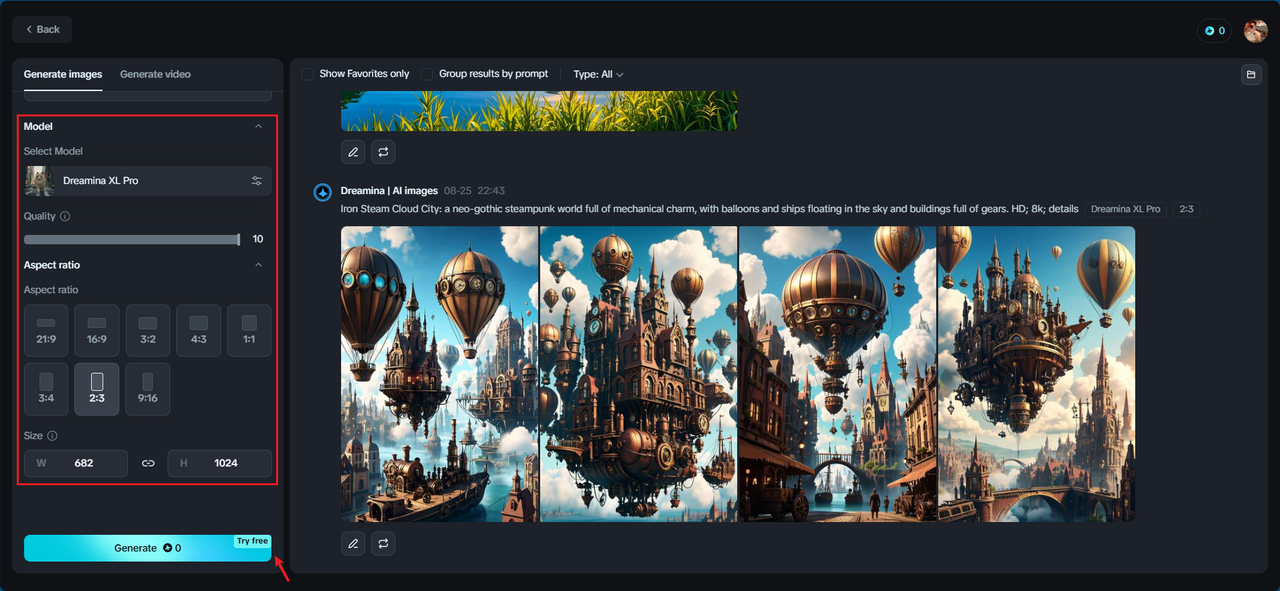Show the Quality info tooltip icon
Image resolution: width=1280 pixels, height=591 pixels.
(x=65, y=216)
